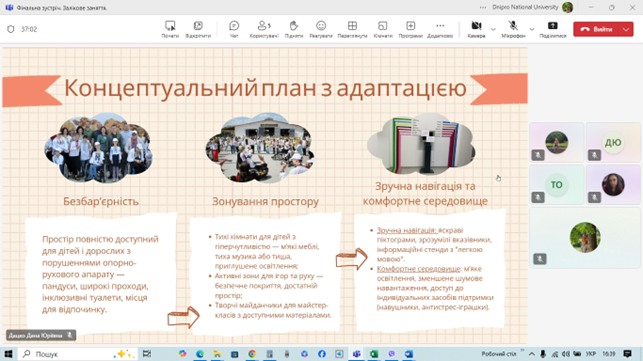Expand camera options dropdown arrow

tap(493, 29)
